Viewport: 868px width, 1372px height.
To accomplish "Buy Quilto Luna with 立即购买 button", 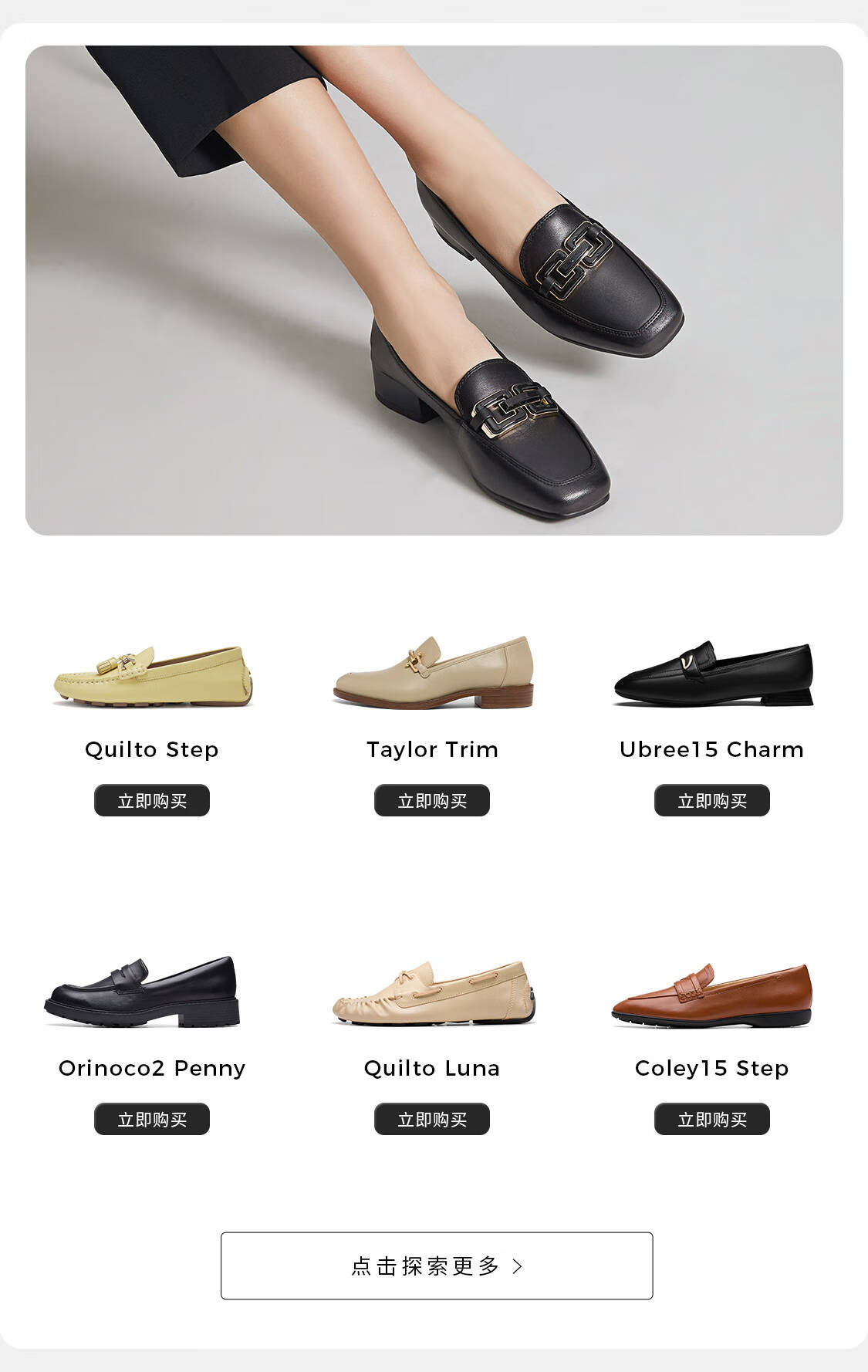I will (x=432, y=1119).
